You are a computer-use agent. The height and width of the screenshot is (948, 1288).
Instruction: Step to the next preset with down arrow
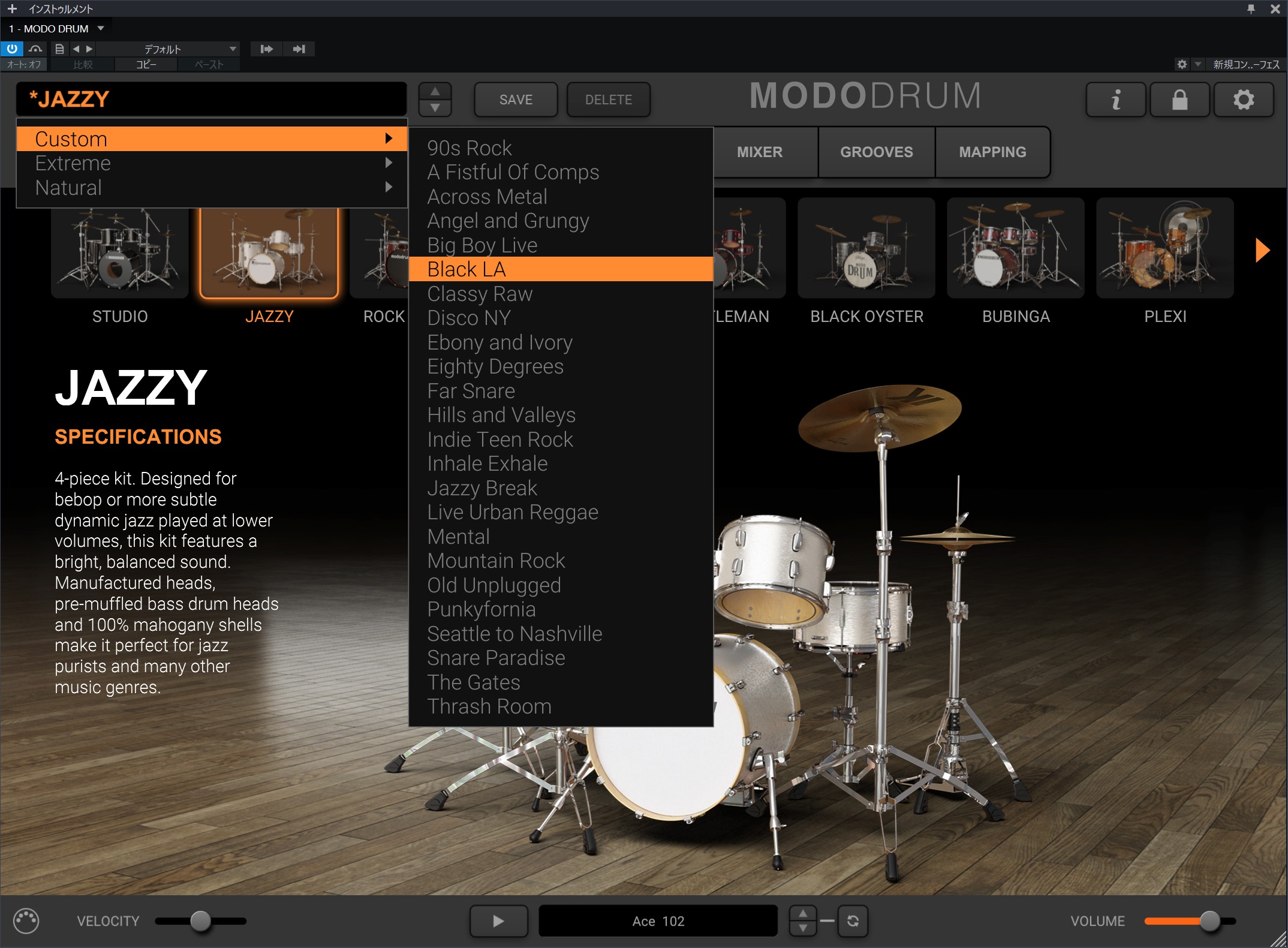[x=435, y=107]
